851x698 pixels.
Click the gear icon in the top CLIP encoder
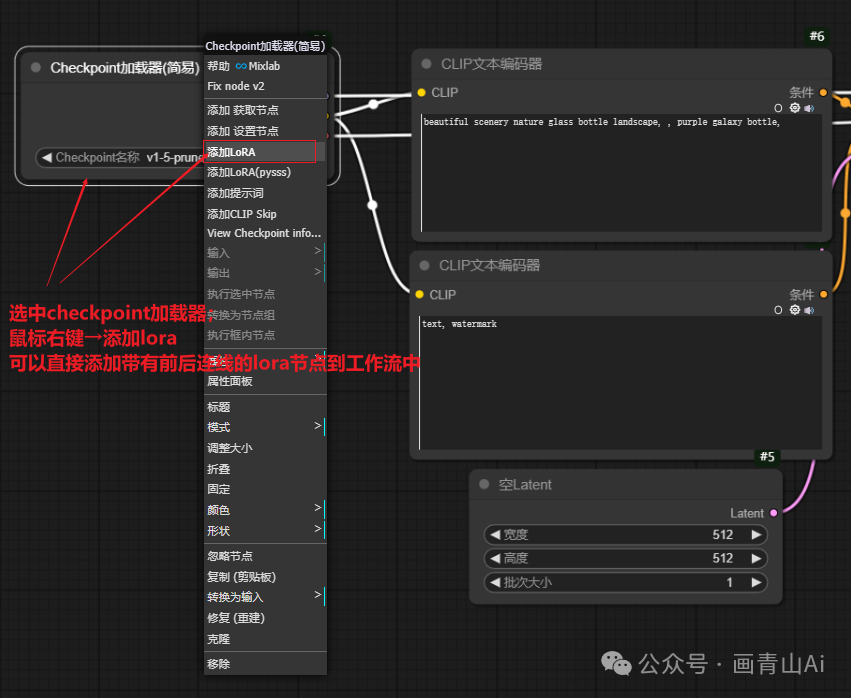[x=795, y=107]
